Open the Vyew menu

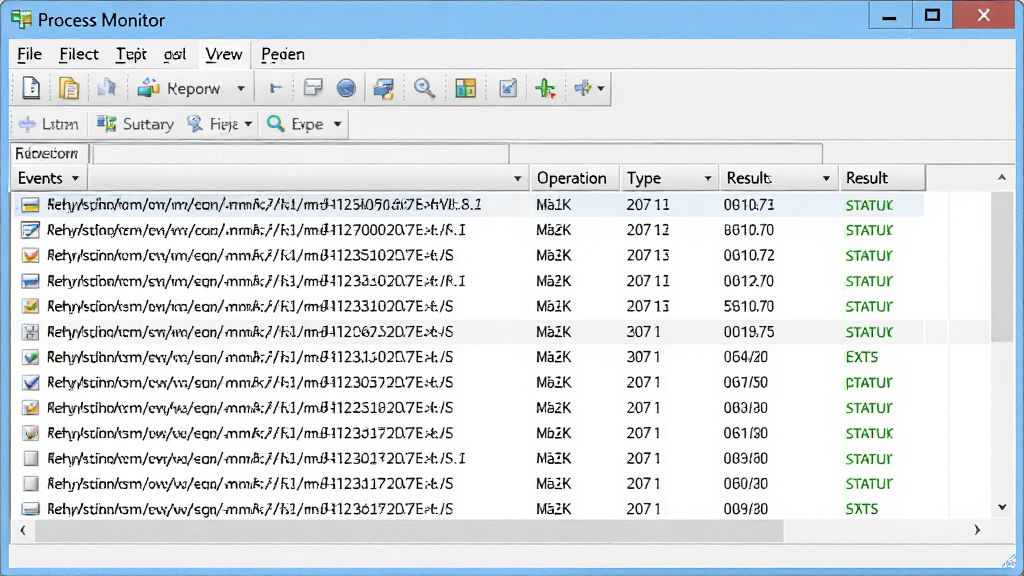224,54
